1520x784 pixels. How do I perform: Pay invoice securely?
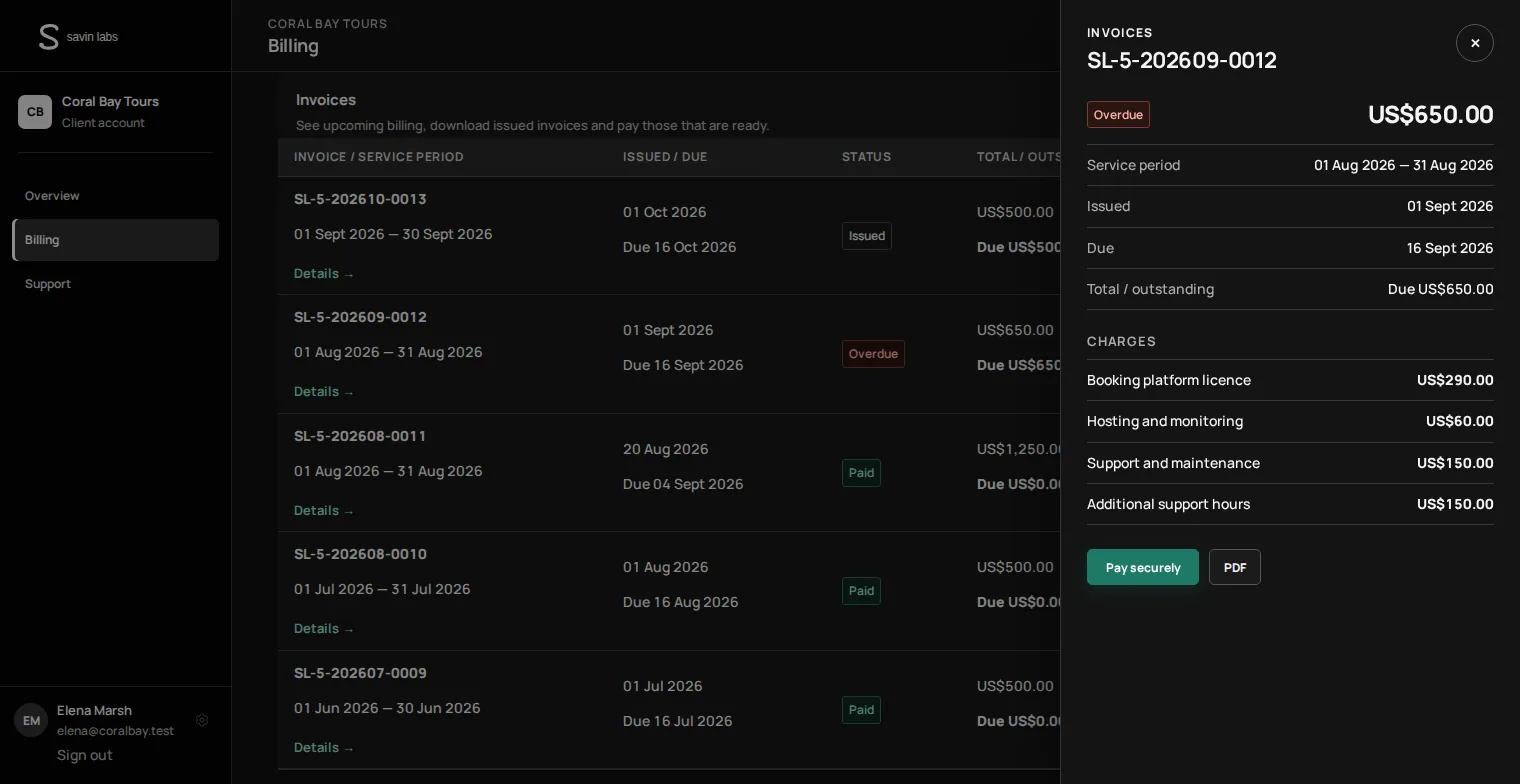(x=1143, y=567)
